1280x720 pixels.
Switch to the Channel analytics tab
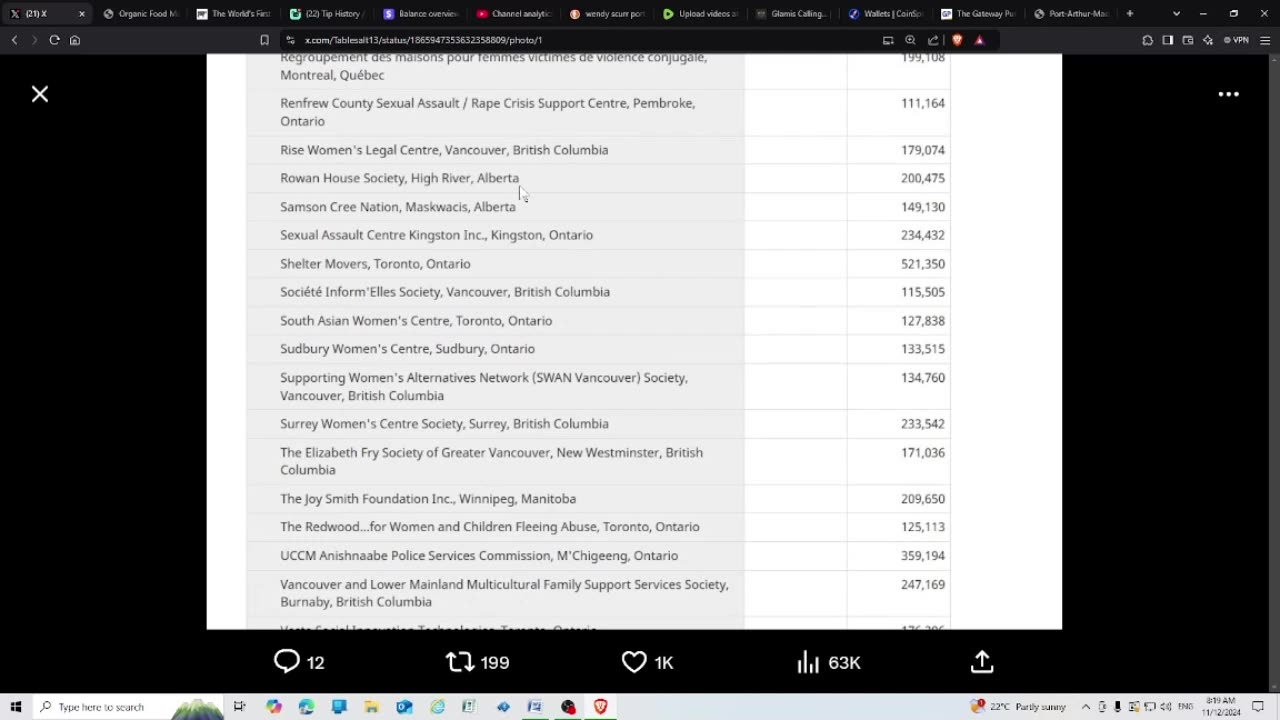coord(513,14)
